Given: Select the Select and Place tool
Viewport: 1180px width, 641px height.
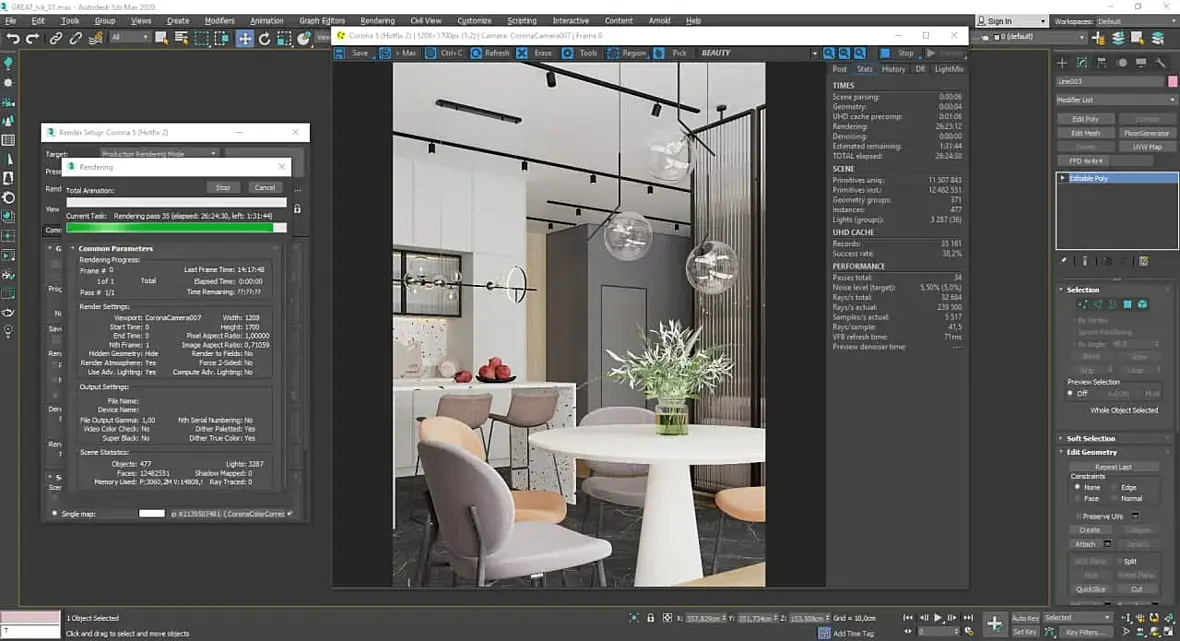Looking at the screenshot, I should (304, 38).
